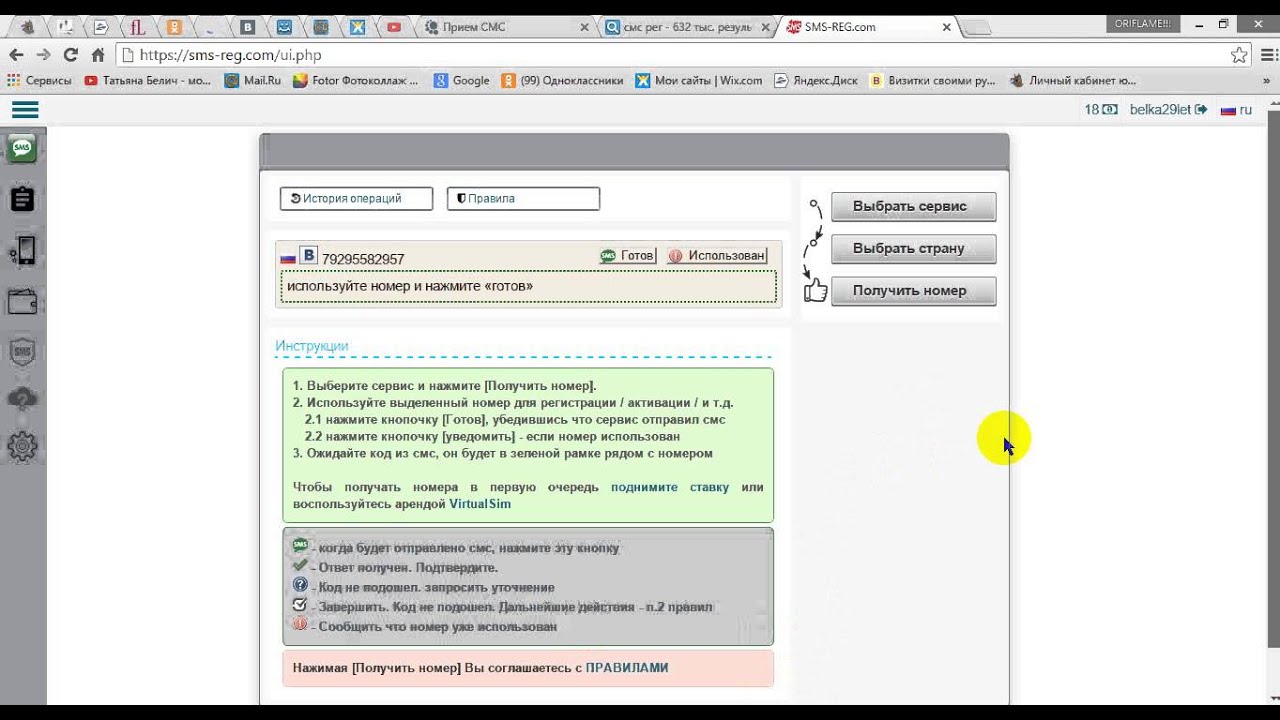Select the smartphone icon in the sidebar
Screen dimensions: 1280x720
[x=22, y=250]
